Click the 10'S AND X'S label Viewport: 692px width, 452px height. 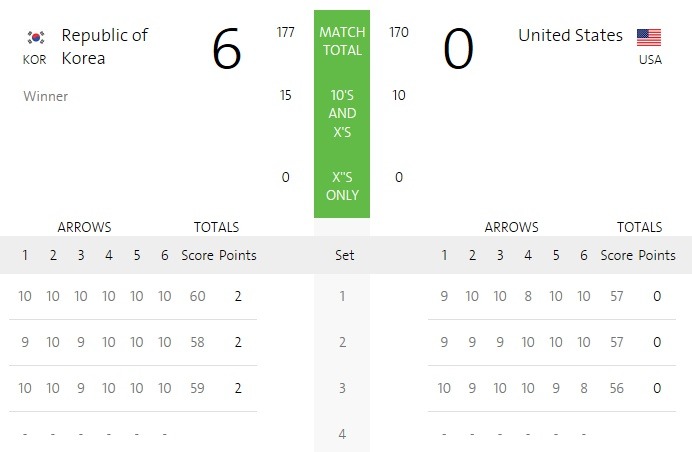[x=342, y=113]
